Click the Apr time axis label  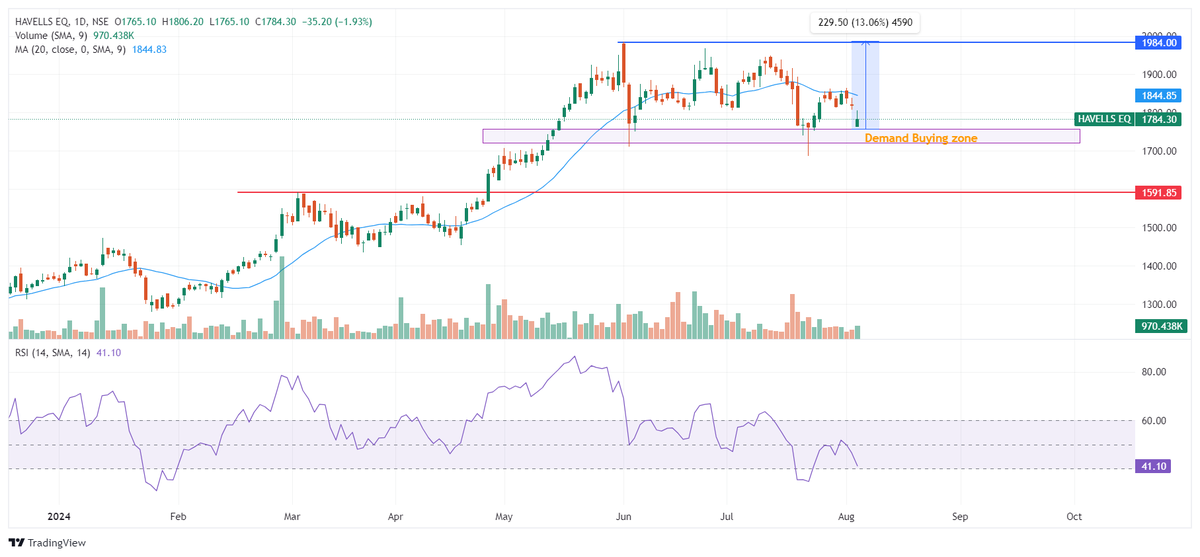tap(395, 518)
